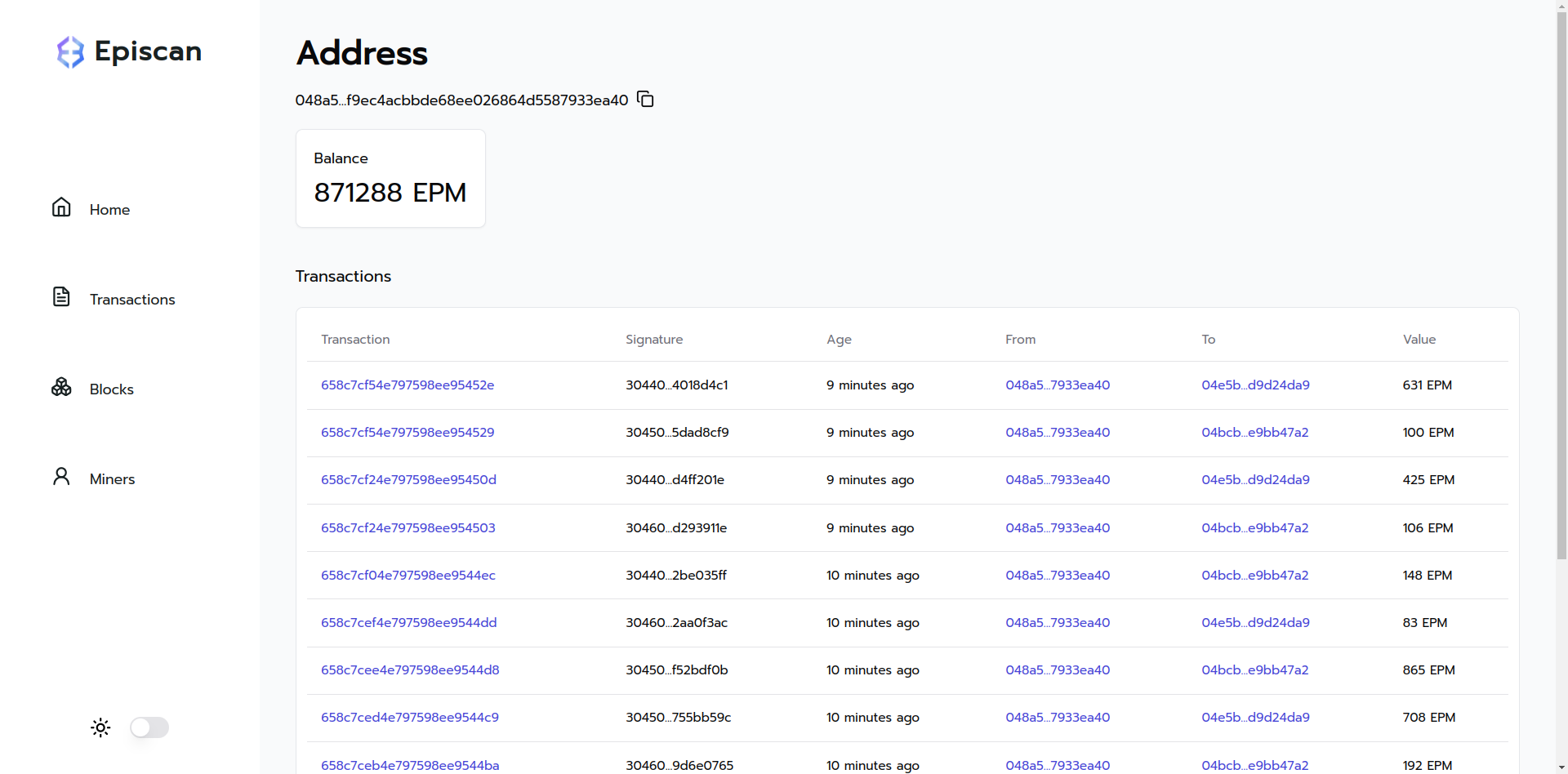Open To address in the 865 EPM row
Image resolution: width=1568 pixels, height=774 pixels.
(1254, 670)
